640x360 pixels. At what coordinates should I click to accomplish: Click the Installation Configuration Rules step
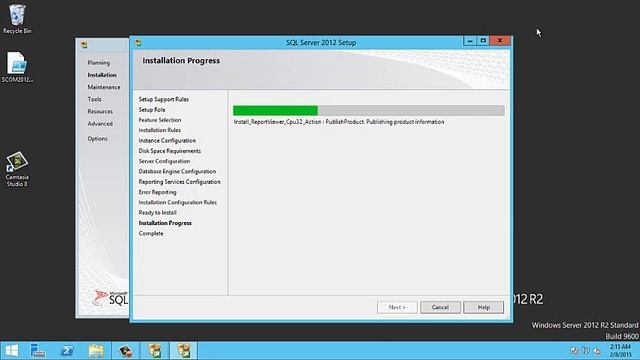[x=178, y=202]
